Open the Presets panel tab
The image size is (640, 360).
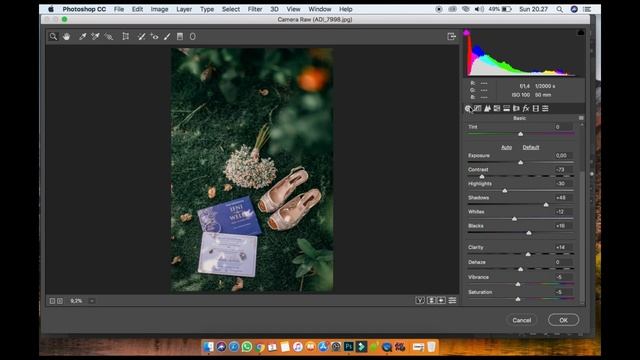coord(545,108)
